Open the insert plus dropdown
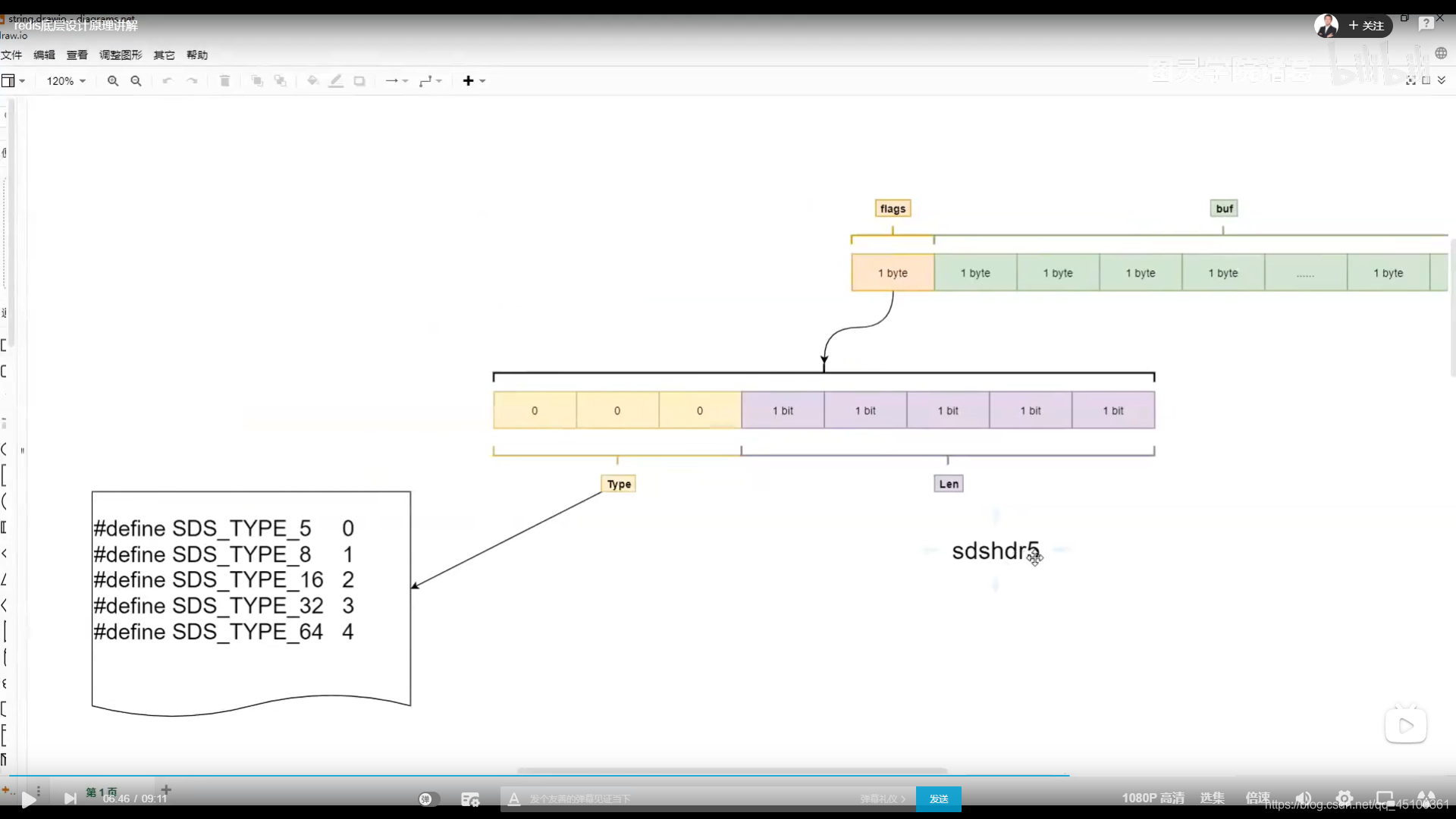The height and width of the screenshot is (819, 1456). click(474, 81)
